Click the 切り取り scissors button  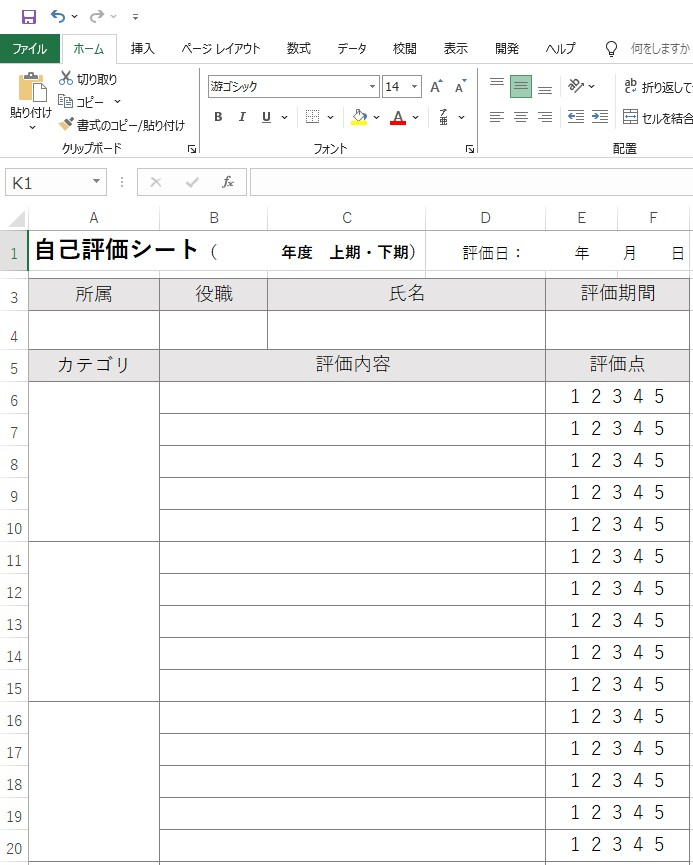click(88, 79)
